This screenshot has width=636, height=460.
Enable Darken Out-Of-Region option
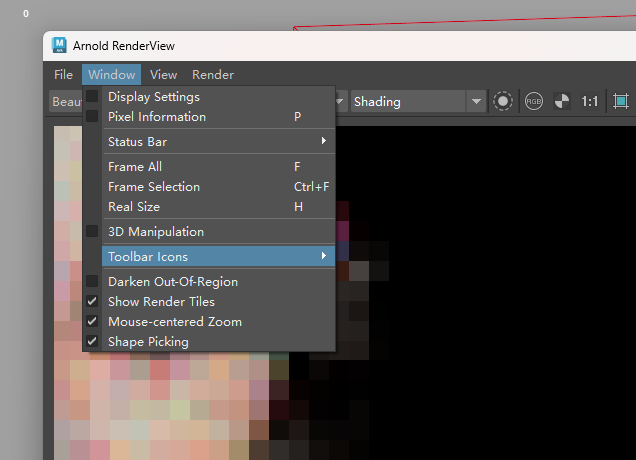pyautogui.click(x=92, y=281)
